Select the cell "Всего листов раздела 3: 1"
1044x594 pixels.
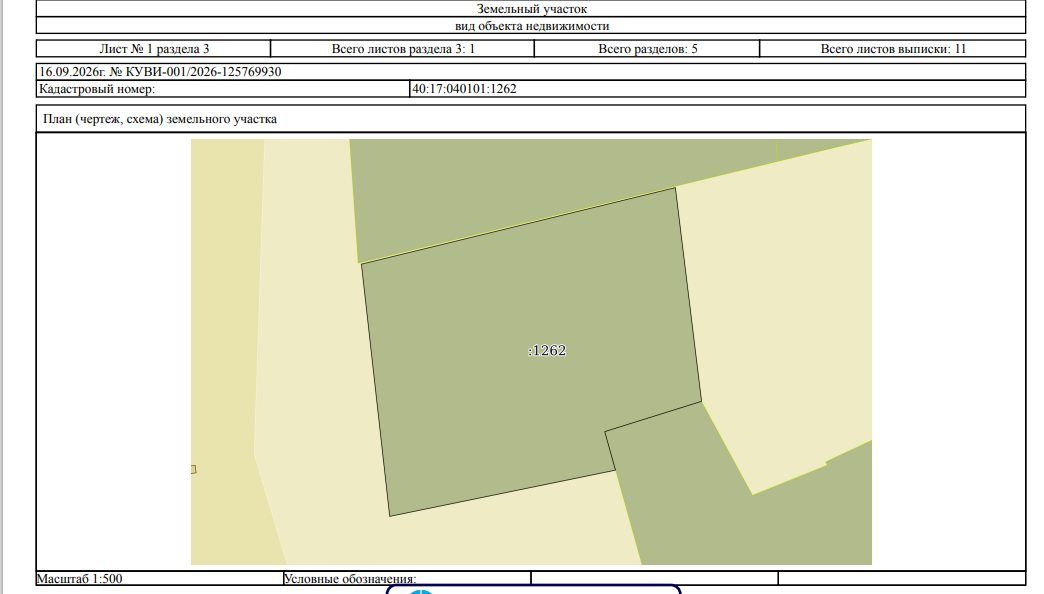(403, 49)
